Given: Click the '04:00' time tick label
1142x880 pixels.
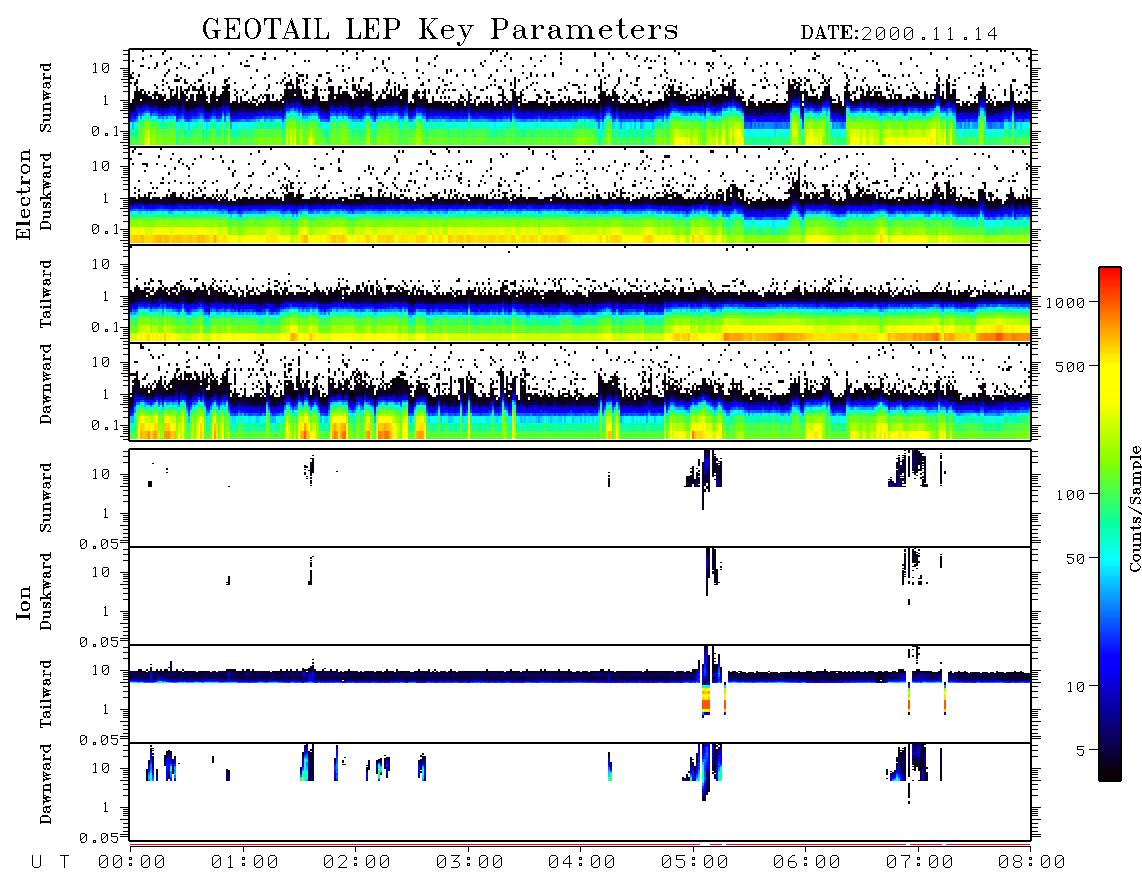Looking at the screenshot, I should click(582, 863).
